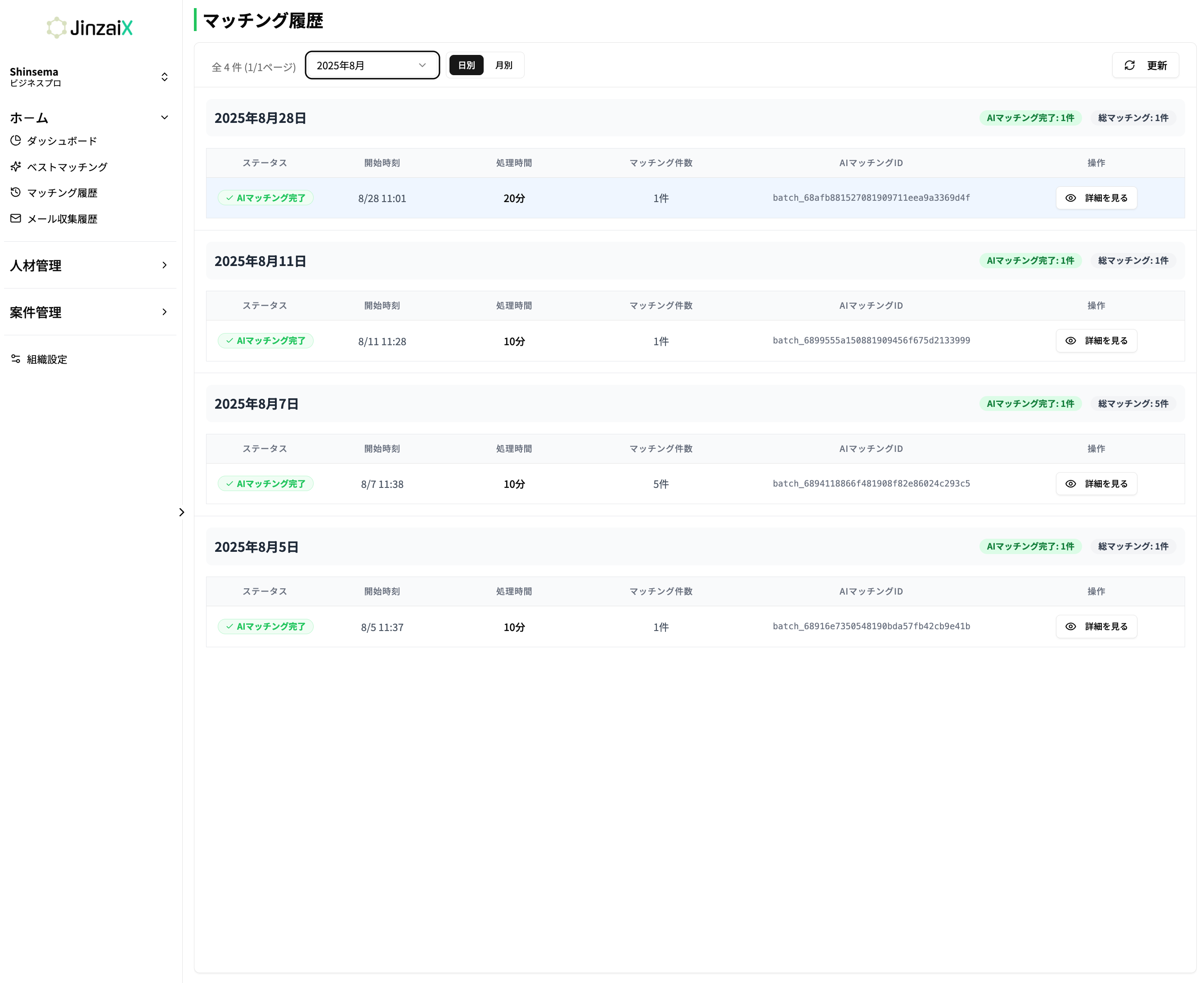Click AIマッチング完了 status badge for 8/5
Viewport: 1204px width, 983px height.
pyautogui.click(x=265, y=627)
